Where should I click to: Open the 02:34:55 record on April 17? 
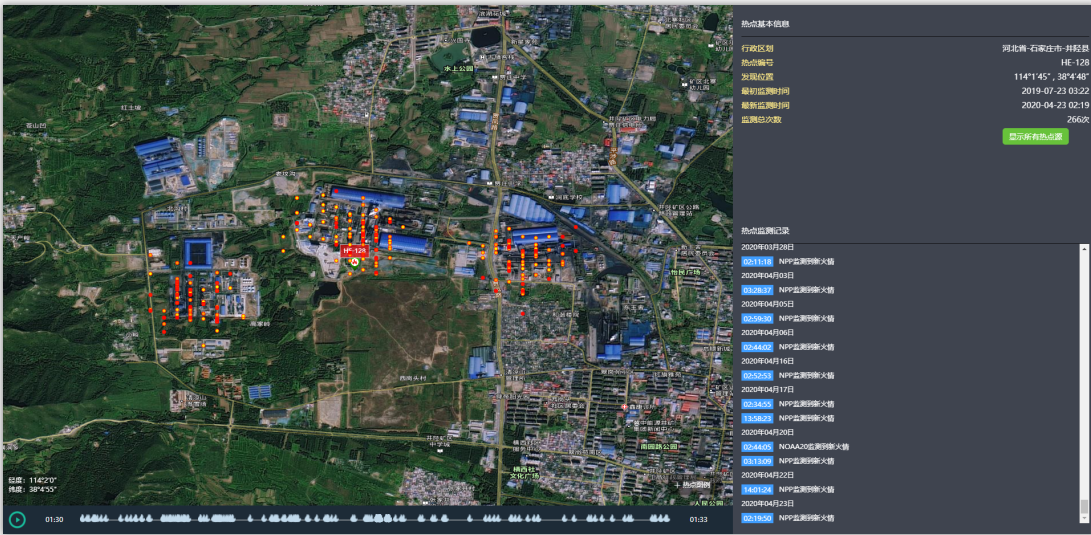tap(757, 404)
